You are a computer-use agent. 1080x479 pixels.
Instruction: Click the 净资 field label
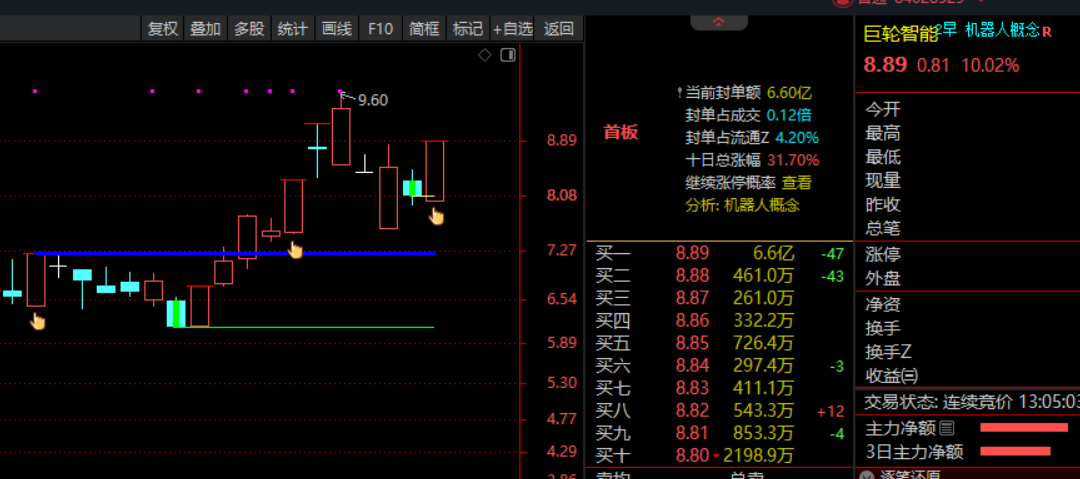point(883,304)
